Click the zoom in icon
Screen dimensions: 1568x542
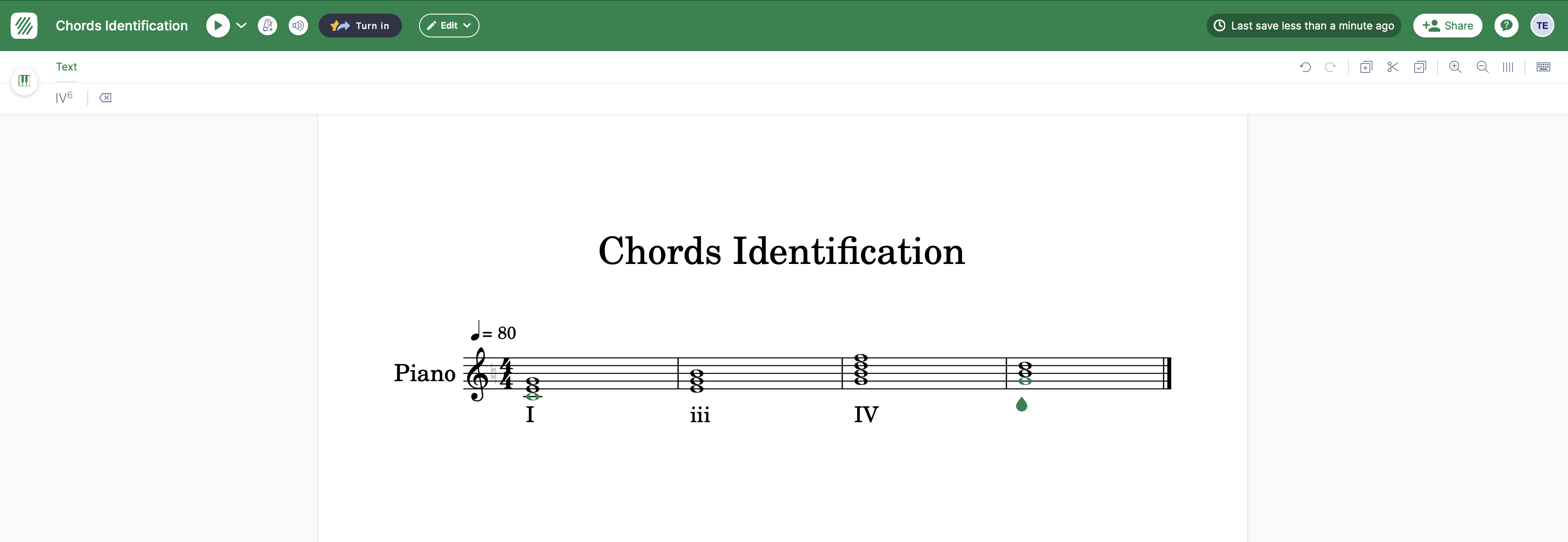coord(1455,67)
